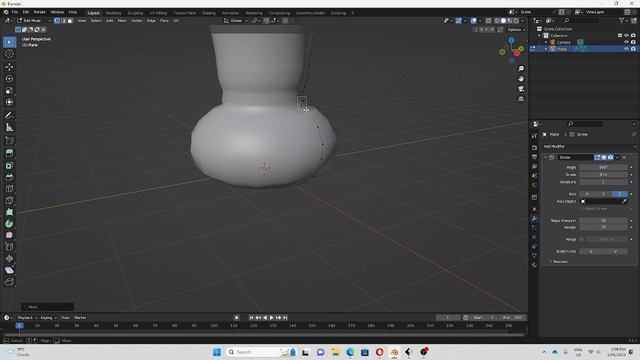Switch orthographic/perspective view gizmo

tap(521, 99)
